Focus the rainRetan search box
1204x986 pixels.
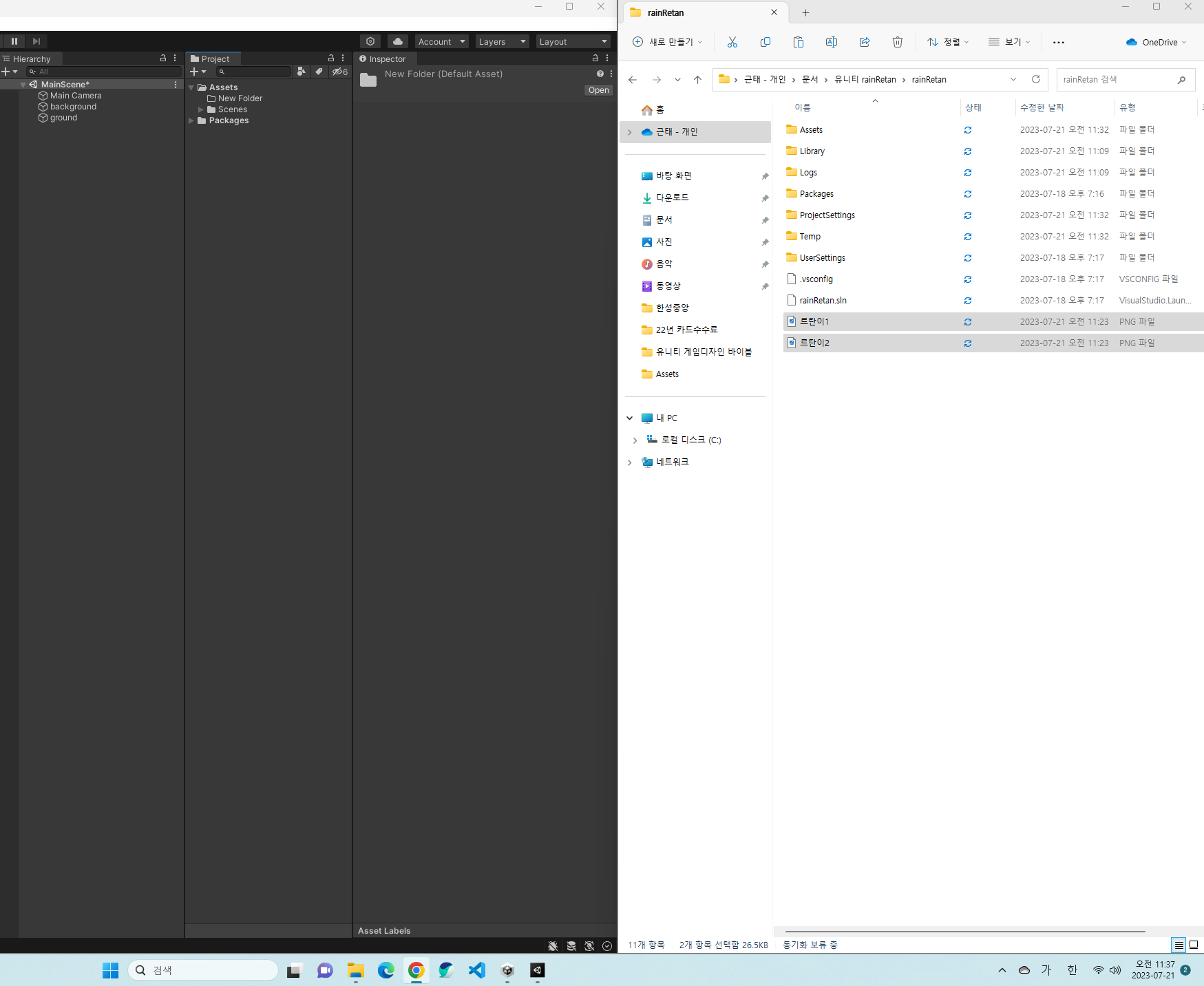click(x=1126, y=80)
